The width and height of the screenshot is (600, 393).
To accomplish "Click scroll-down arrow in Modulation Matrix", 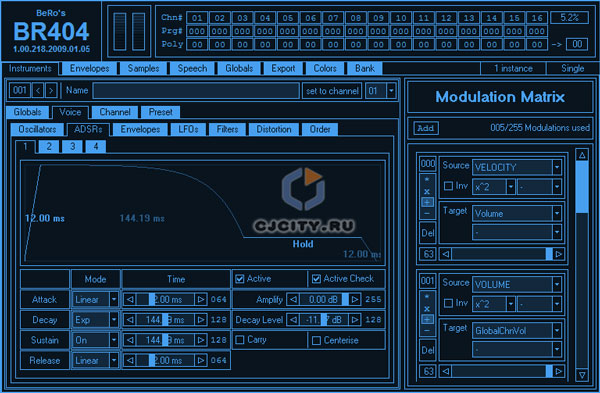I will (x=582, y=375).
